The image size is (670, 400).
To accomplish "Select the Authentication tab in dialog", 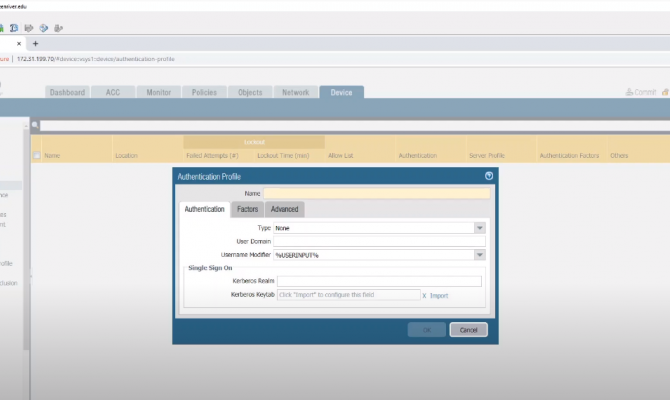I will 204,209.
